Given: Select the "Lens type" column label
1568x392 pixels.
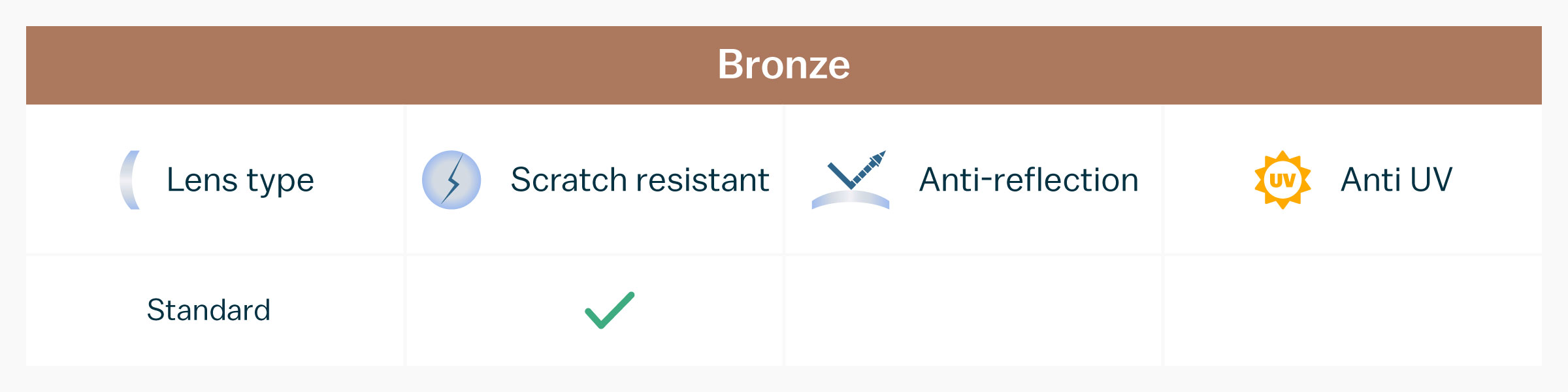Looking at the screenshot, I should click(x=240, y=180).
